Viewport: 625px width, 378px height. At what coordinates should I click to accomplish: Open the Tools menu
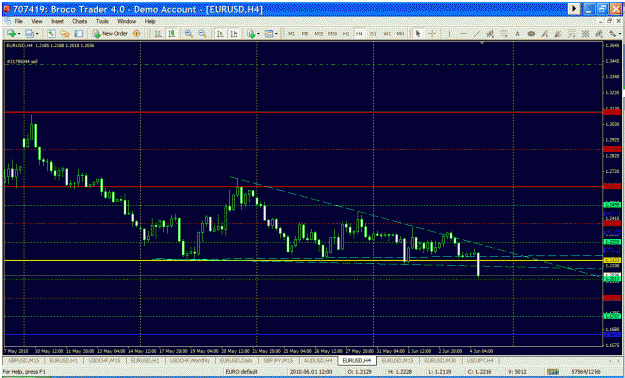pos(102,21)
